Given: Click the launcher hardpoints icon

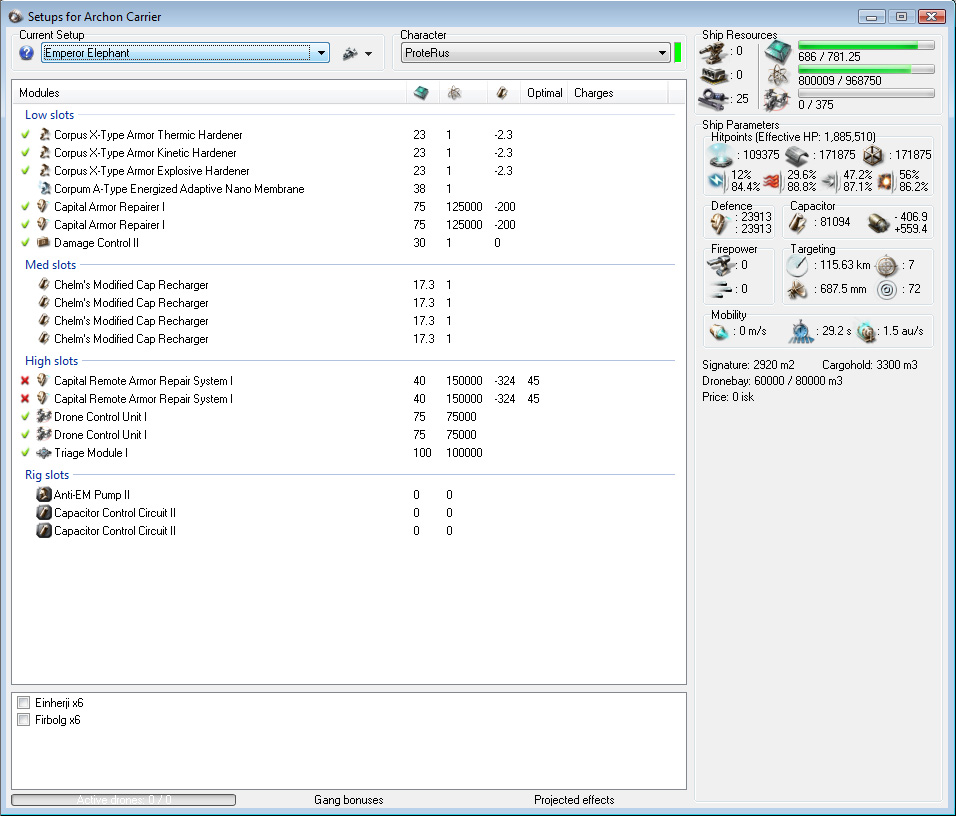Looking at the screenshot, I should pyautogui.click(x=713, y=75).
